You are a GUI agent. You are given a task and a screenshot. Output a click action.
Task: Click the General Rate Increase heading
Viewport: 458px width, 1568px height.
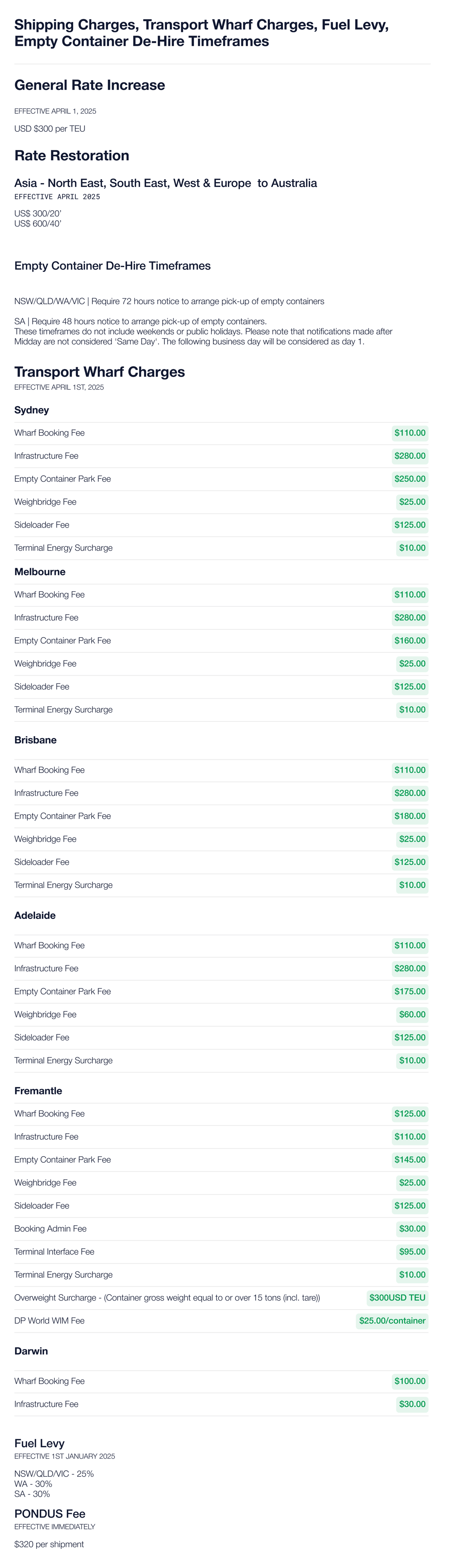tap(90, 85)
